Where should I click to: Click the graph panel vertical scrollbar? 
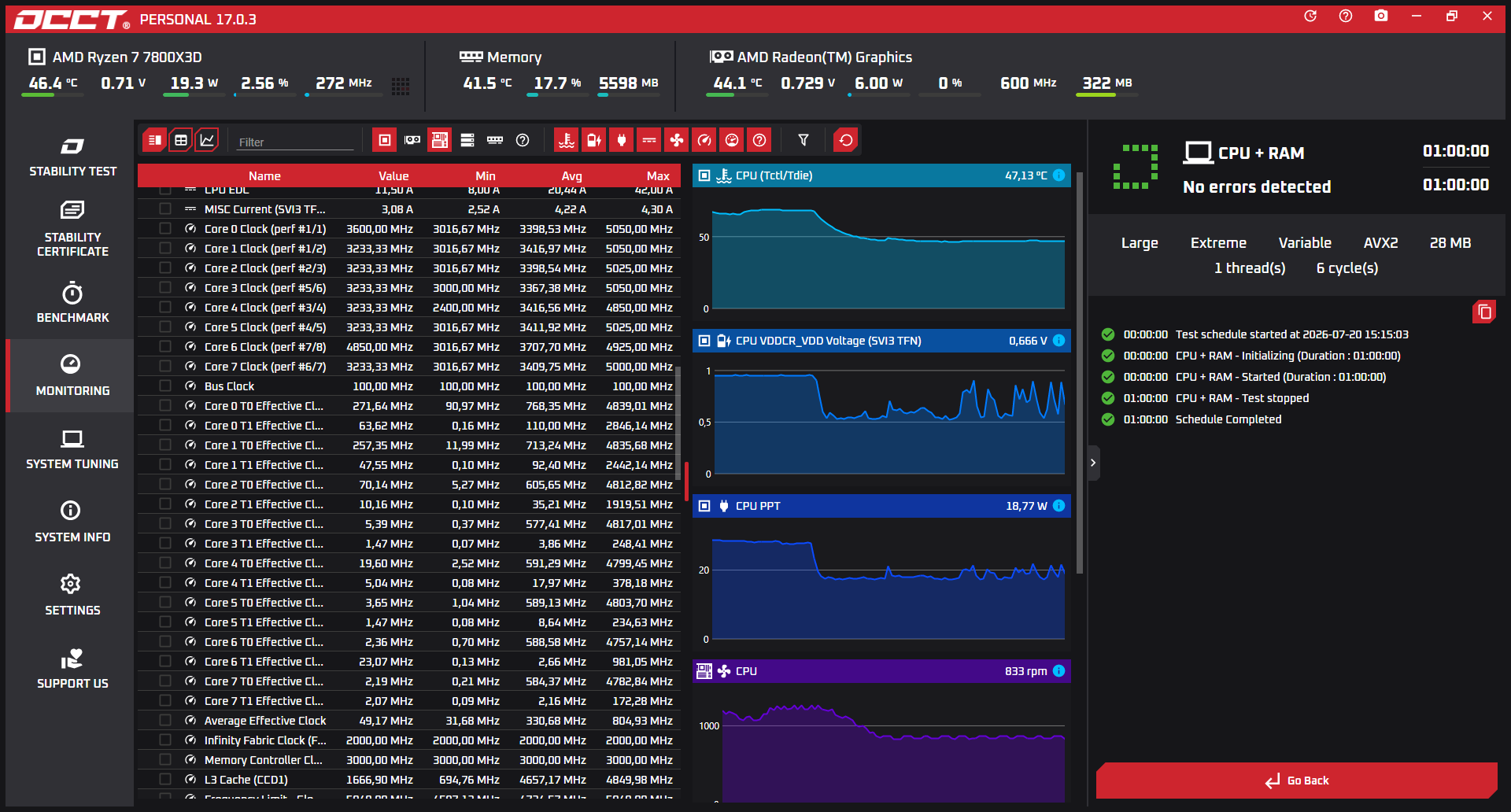click(1080, 374)
